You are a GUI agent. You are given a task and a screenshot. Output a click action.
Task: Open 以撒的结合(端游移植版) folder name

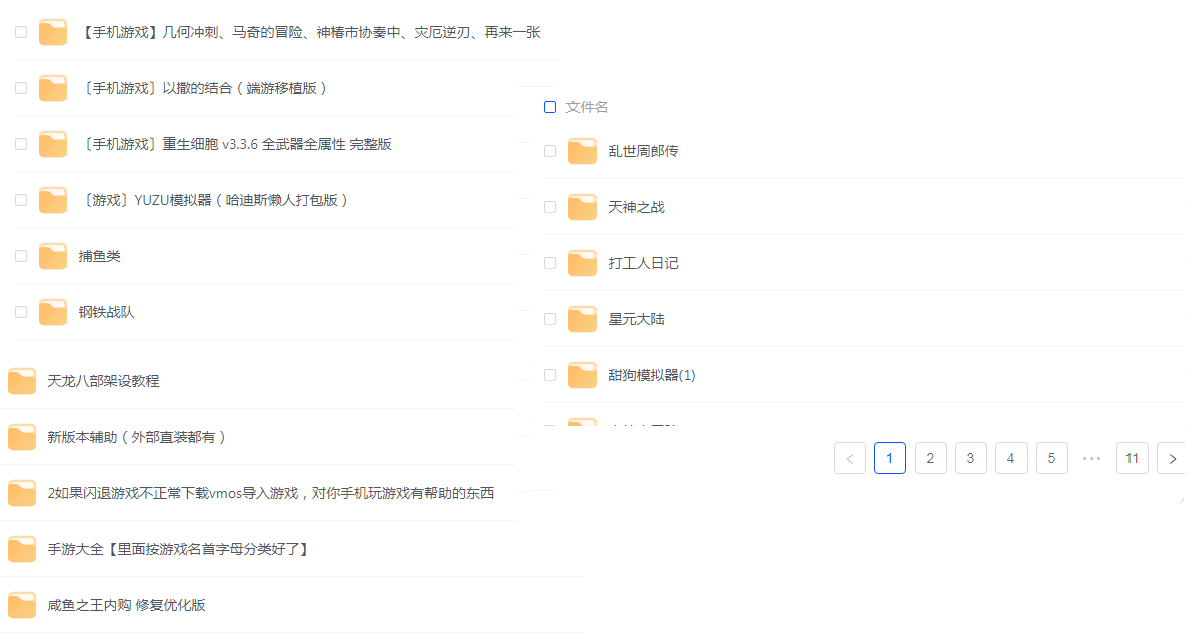click(204, 88)
